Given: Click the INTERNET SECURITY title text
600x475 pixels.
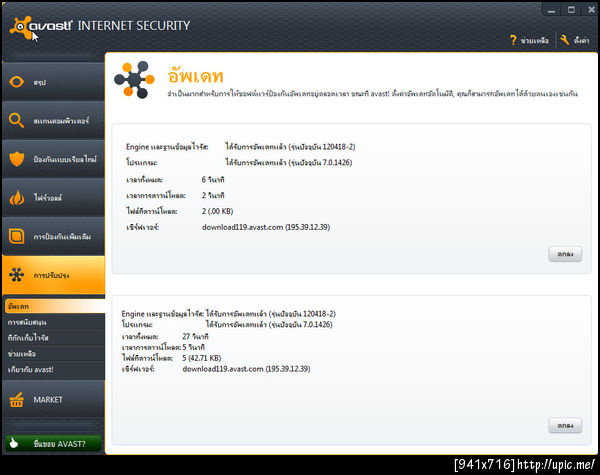Looking at the screenshot, I should 134,26.
